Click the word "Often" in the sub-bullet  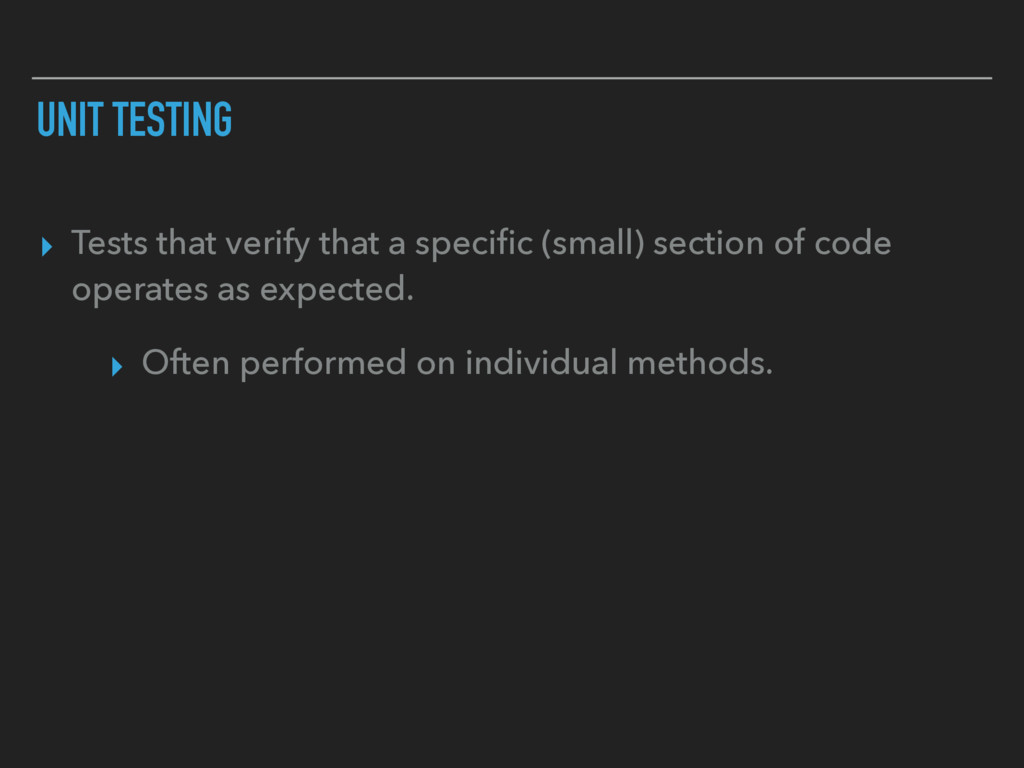click(185, 362)
